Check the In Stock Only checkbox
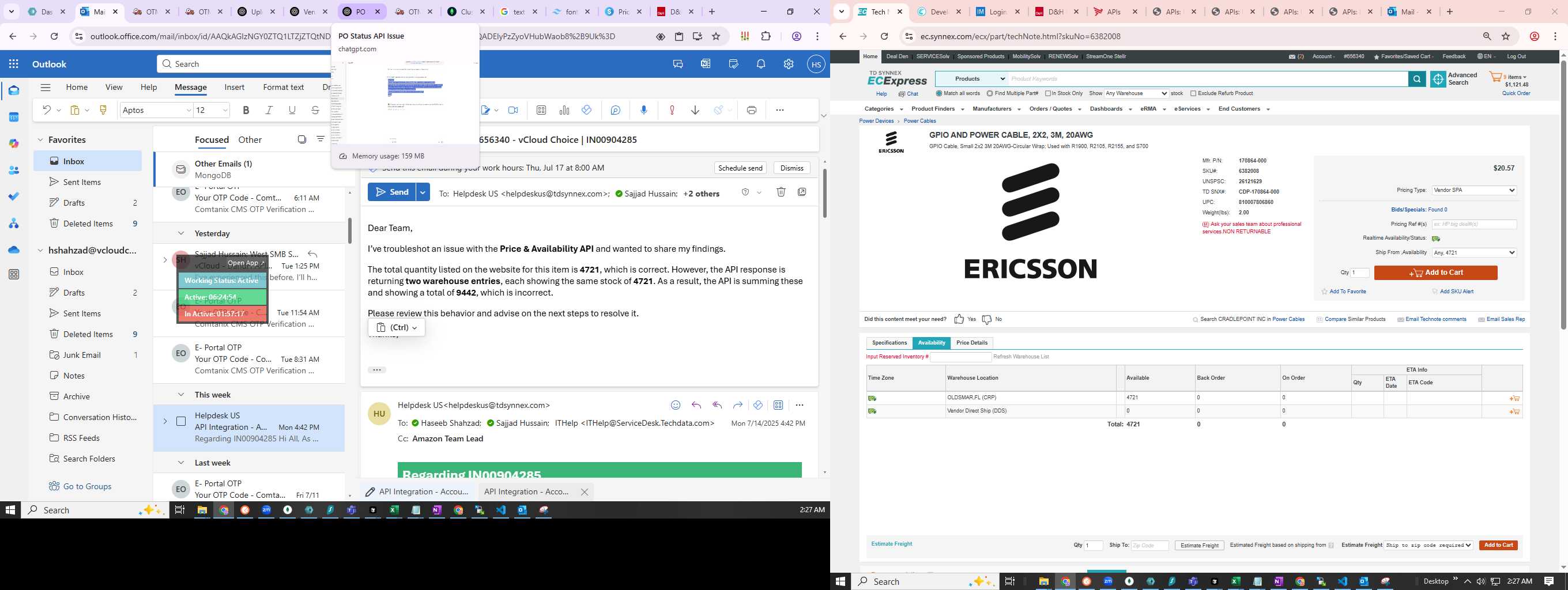This screenshot has height=590, width=1568. point(1048,94)
